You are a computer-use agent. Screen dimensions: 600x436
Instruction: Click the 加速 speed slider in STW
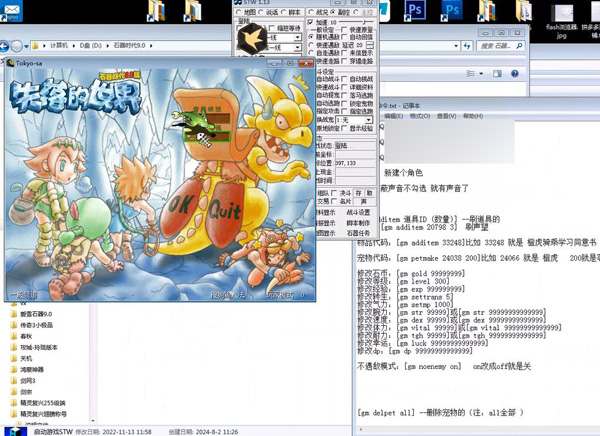point(356,22)
